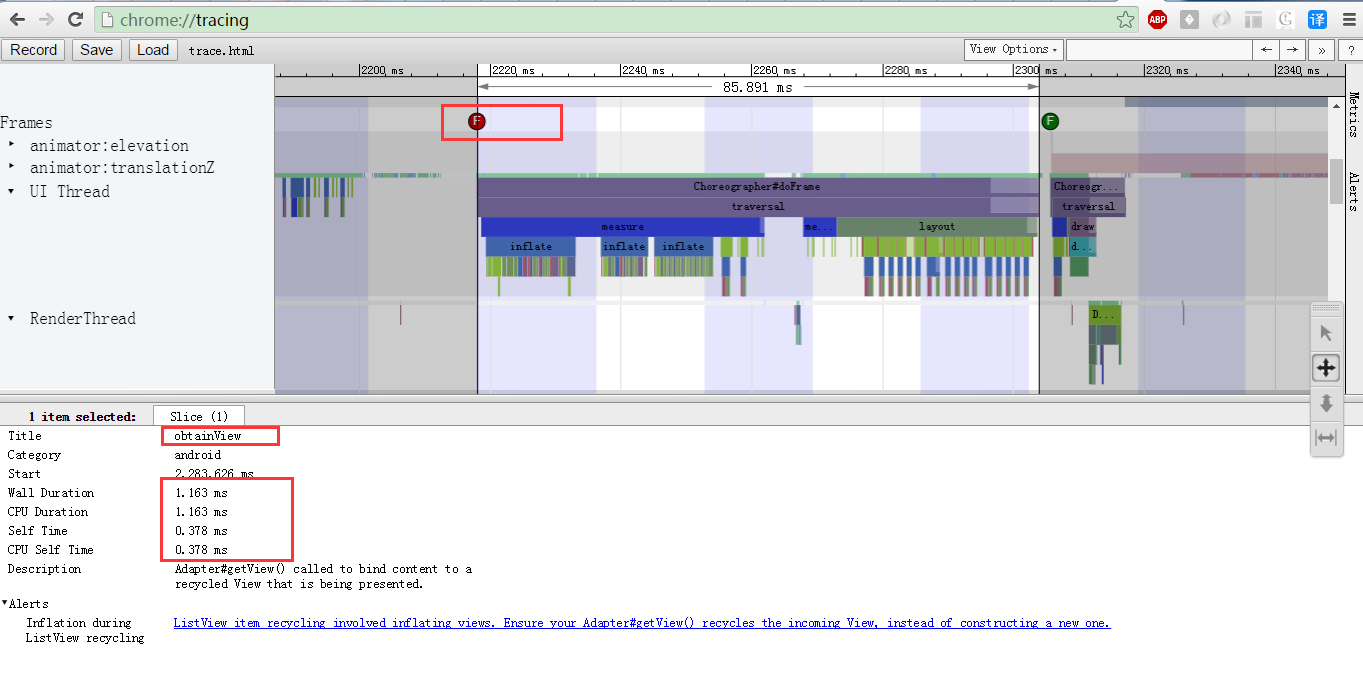Click the browser back arrow
The height and width of the screenshot is (673, 1363).
(x=17, y=19)
